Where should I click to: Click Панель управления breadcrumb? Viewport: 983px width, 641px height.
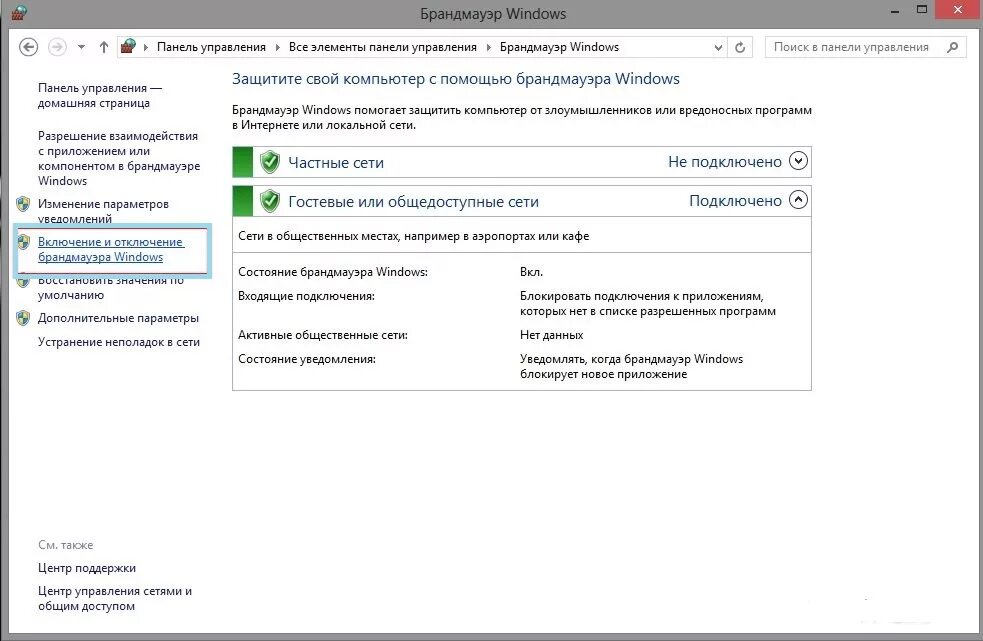(x=211, y=47)
